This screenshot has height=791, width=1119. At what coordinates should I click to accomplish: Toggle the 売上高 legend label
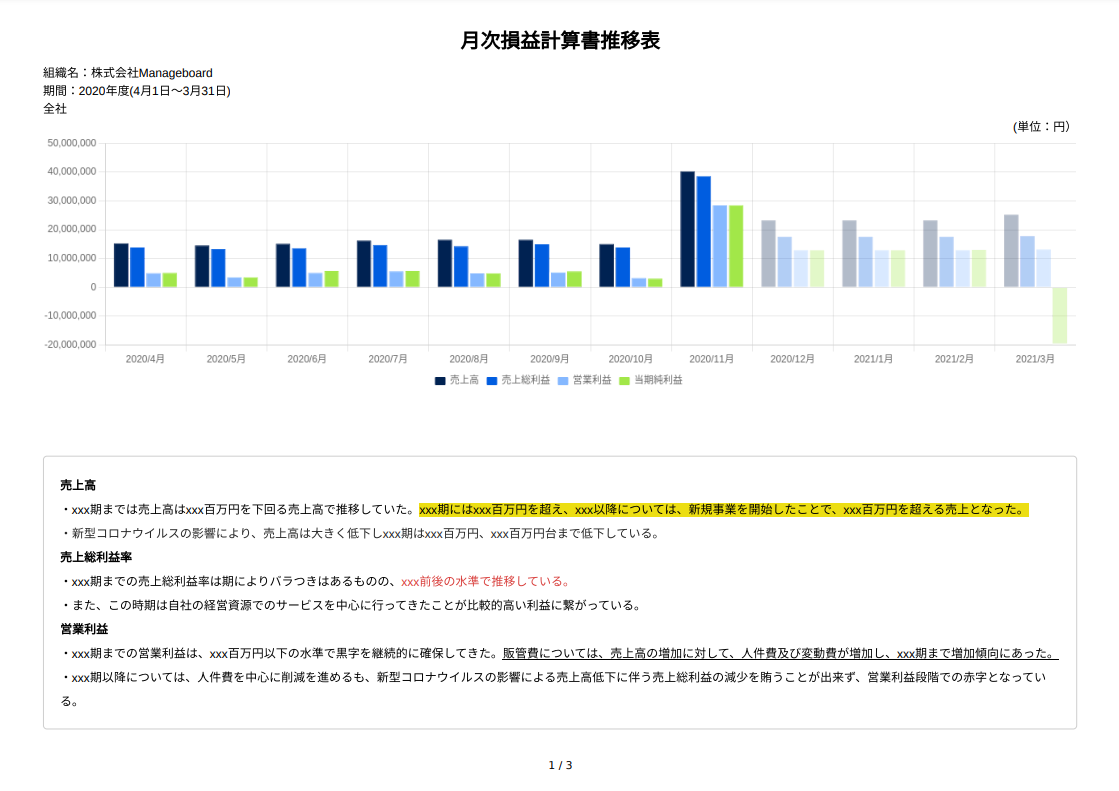(x=464, y=381)
